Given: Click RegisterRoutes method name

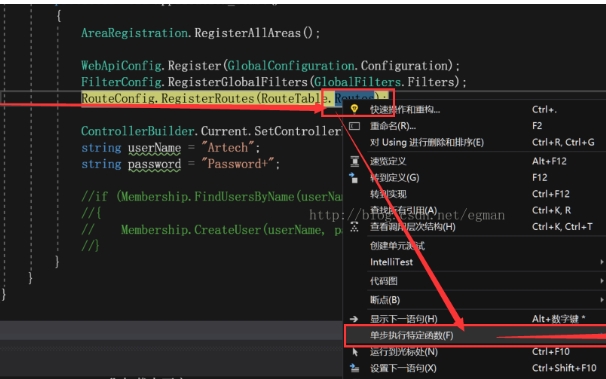Looking at the screenshot, I should (208, 99).
